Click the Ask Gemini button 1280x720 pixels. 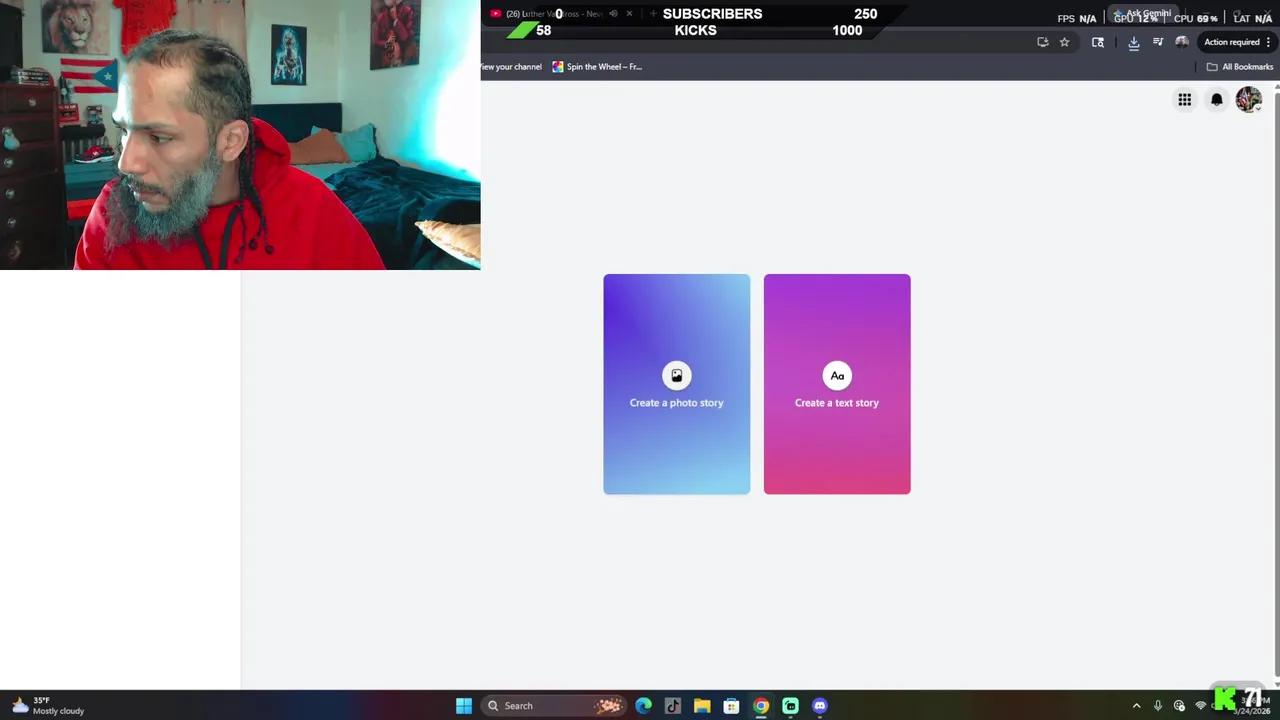(x=1143, y=13)
